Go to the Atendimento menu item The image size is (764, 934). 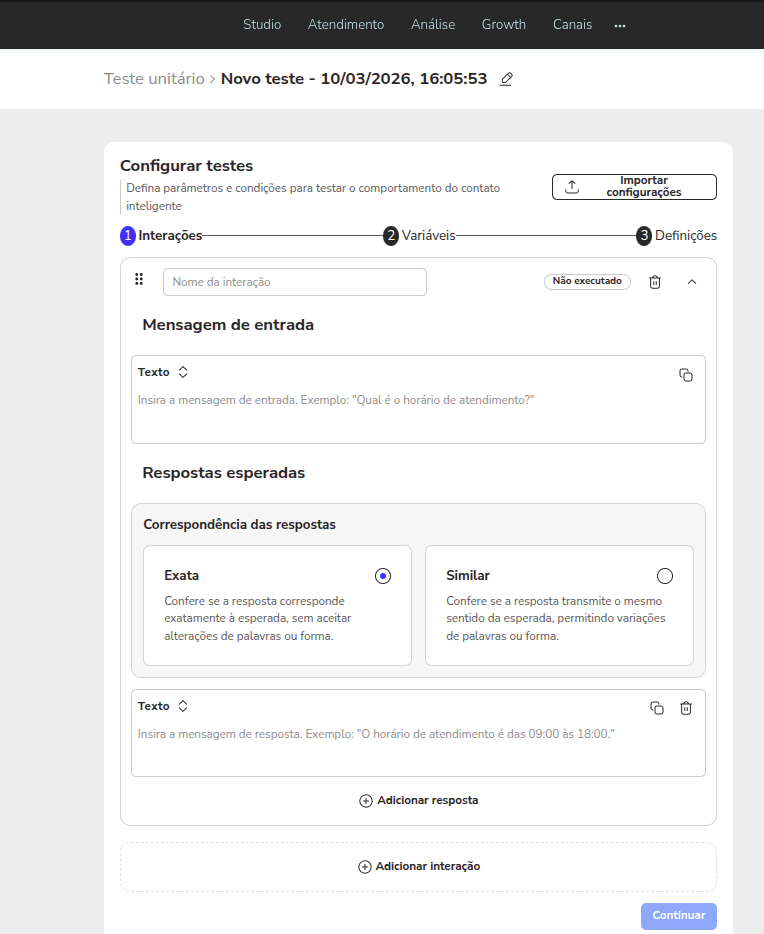pyautogui.click(x=346, y=25)
